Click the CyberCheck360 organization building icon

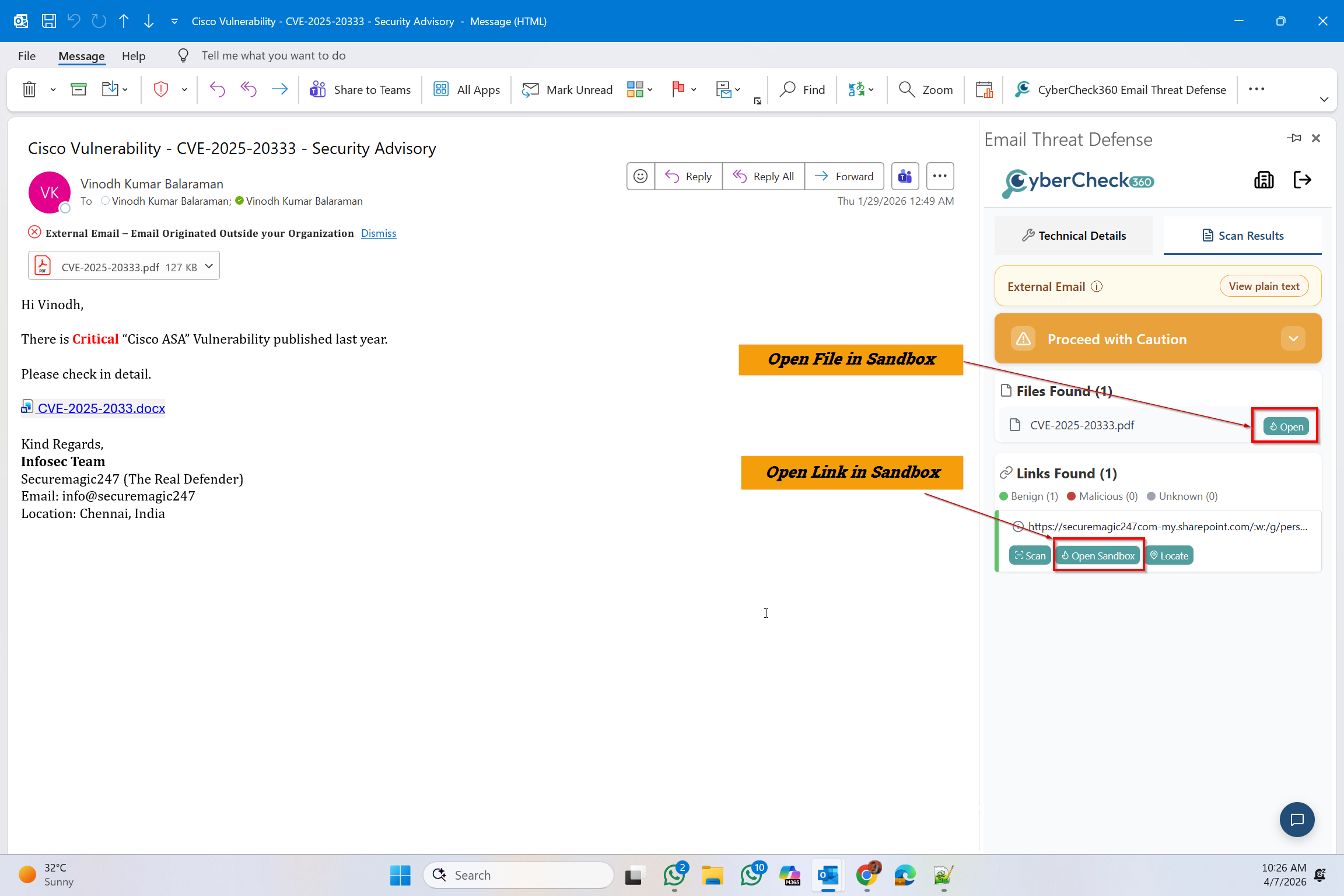[x=1264, y=180]
